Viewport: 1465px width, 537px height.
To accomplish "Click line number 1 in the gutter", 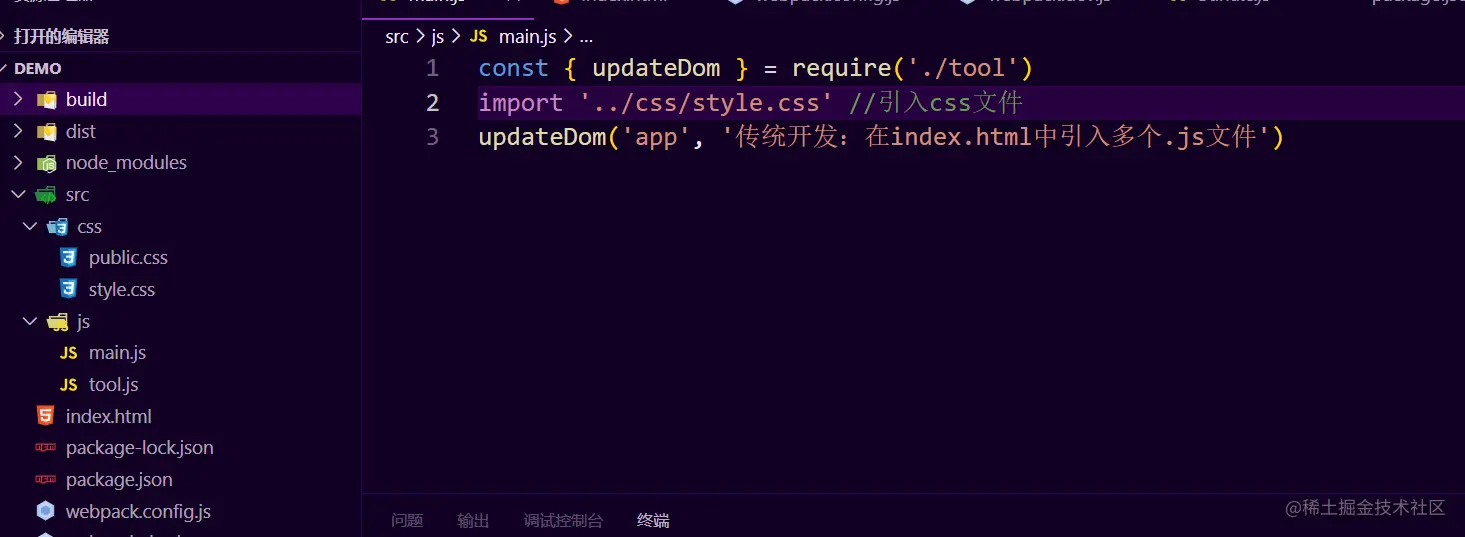I will pyautogui.click(x=432, y=69).
